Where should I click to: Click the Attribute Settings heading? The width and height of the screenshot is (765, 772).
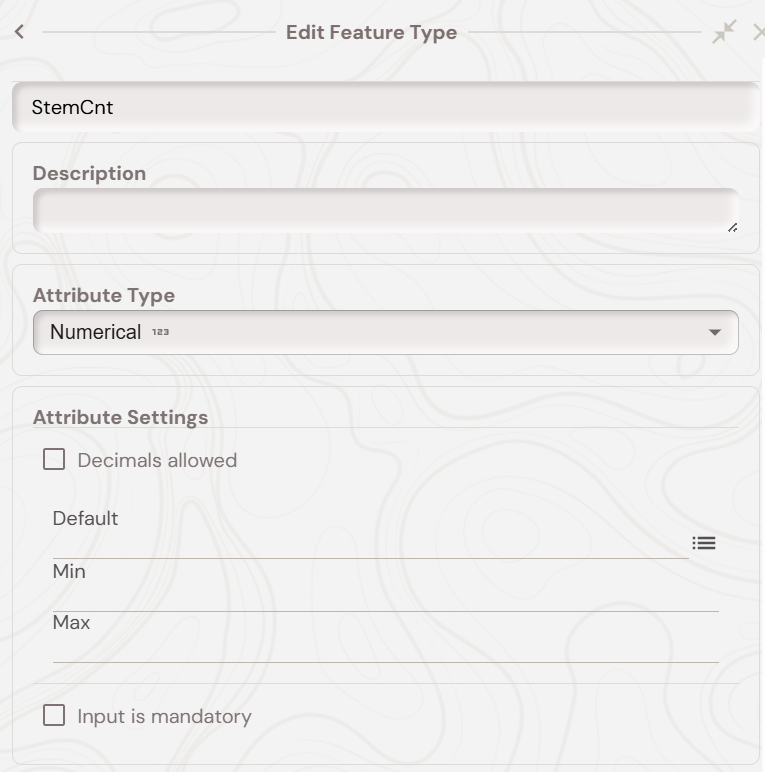click(x=120, y=417)
